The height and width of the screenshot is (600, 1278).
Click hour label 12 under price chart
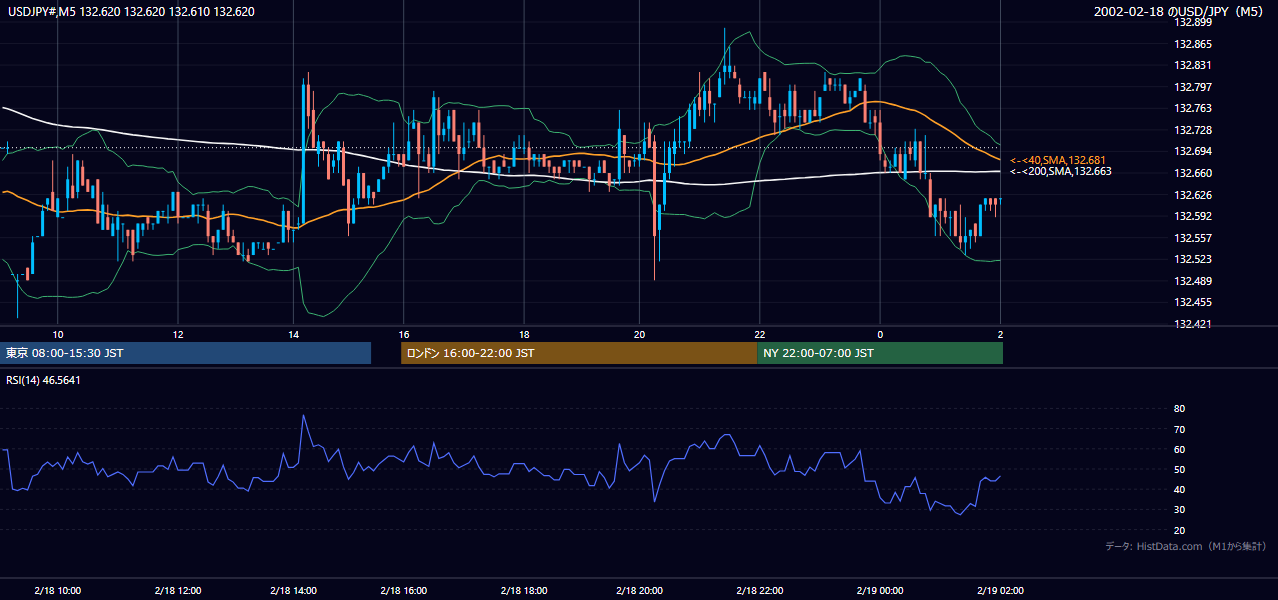coord(177,334)
